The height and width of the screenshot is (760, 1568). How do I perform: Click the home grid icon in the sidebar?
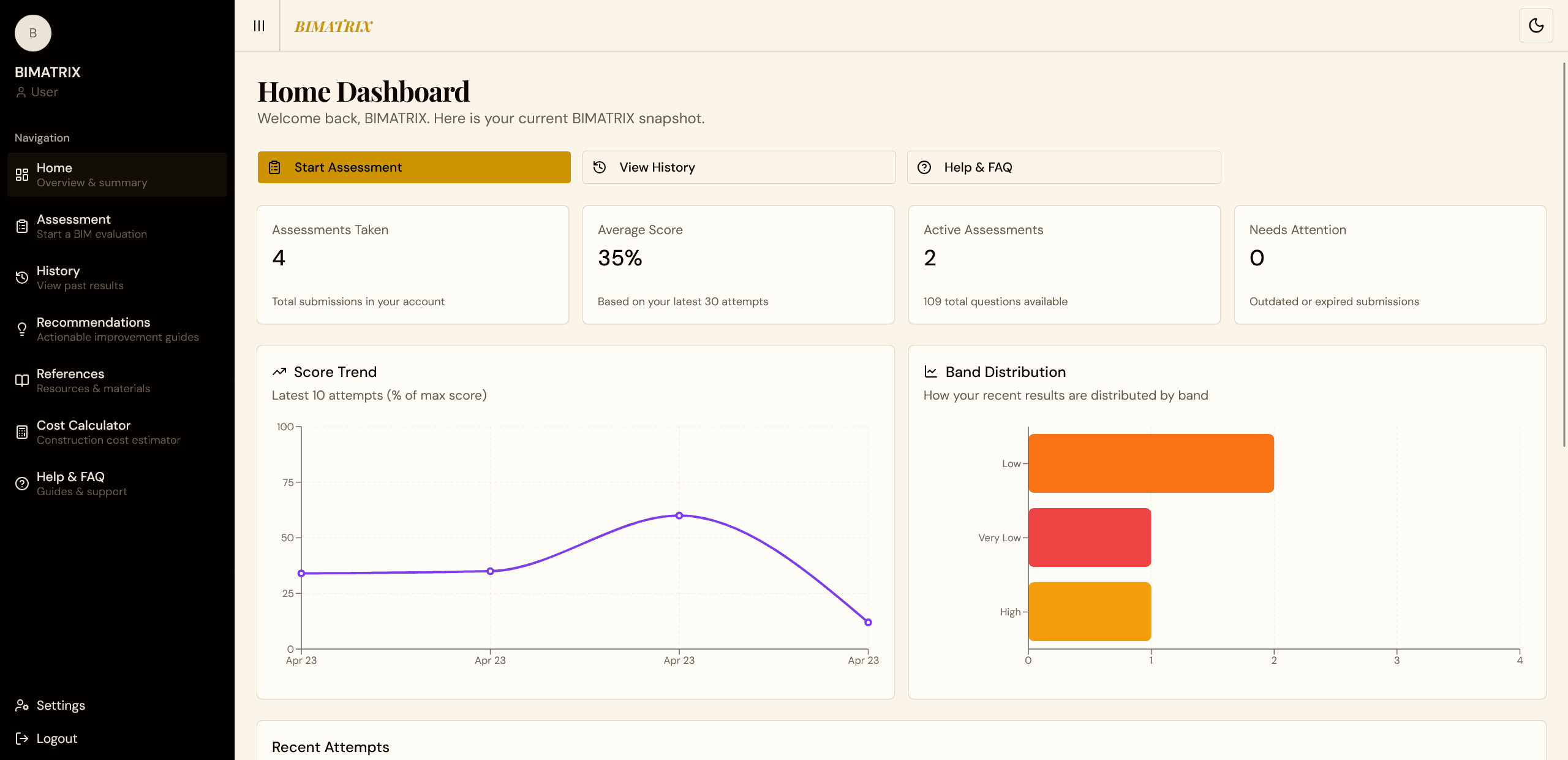(22, 175)
